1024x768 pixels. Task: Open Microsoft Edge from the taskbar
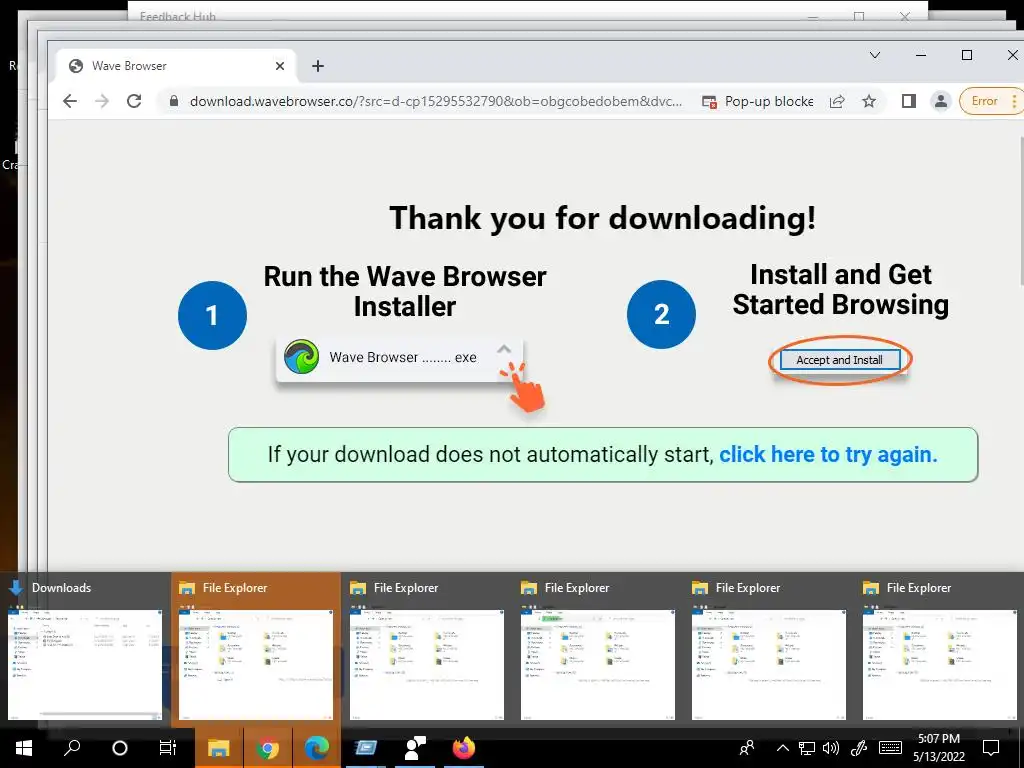point(317,748)
